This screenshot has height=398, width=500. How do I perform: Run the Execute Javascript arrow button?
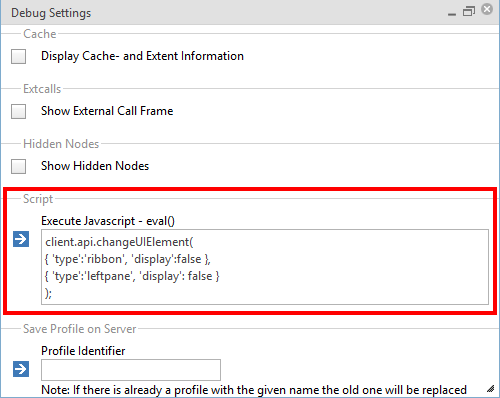pyautogui.click(x=21, y=239)
